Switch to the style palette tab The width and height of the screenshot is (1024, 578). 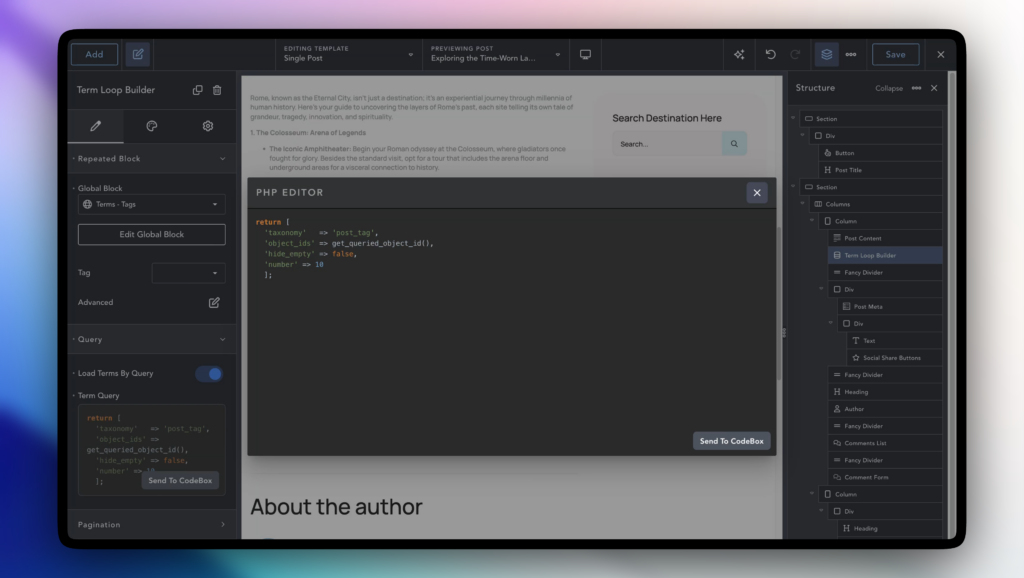(x=152, y=127)
